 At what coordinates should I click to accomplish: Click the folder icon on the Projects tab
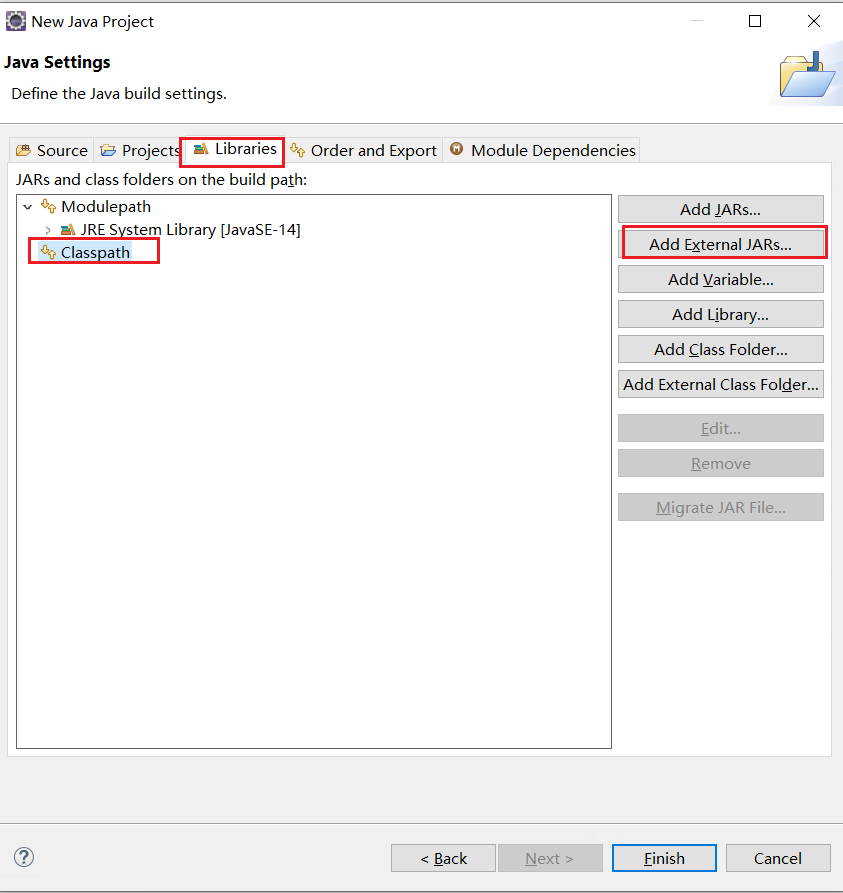[108, 149]
